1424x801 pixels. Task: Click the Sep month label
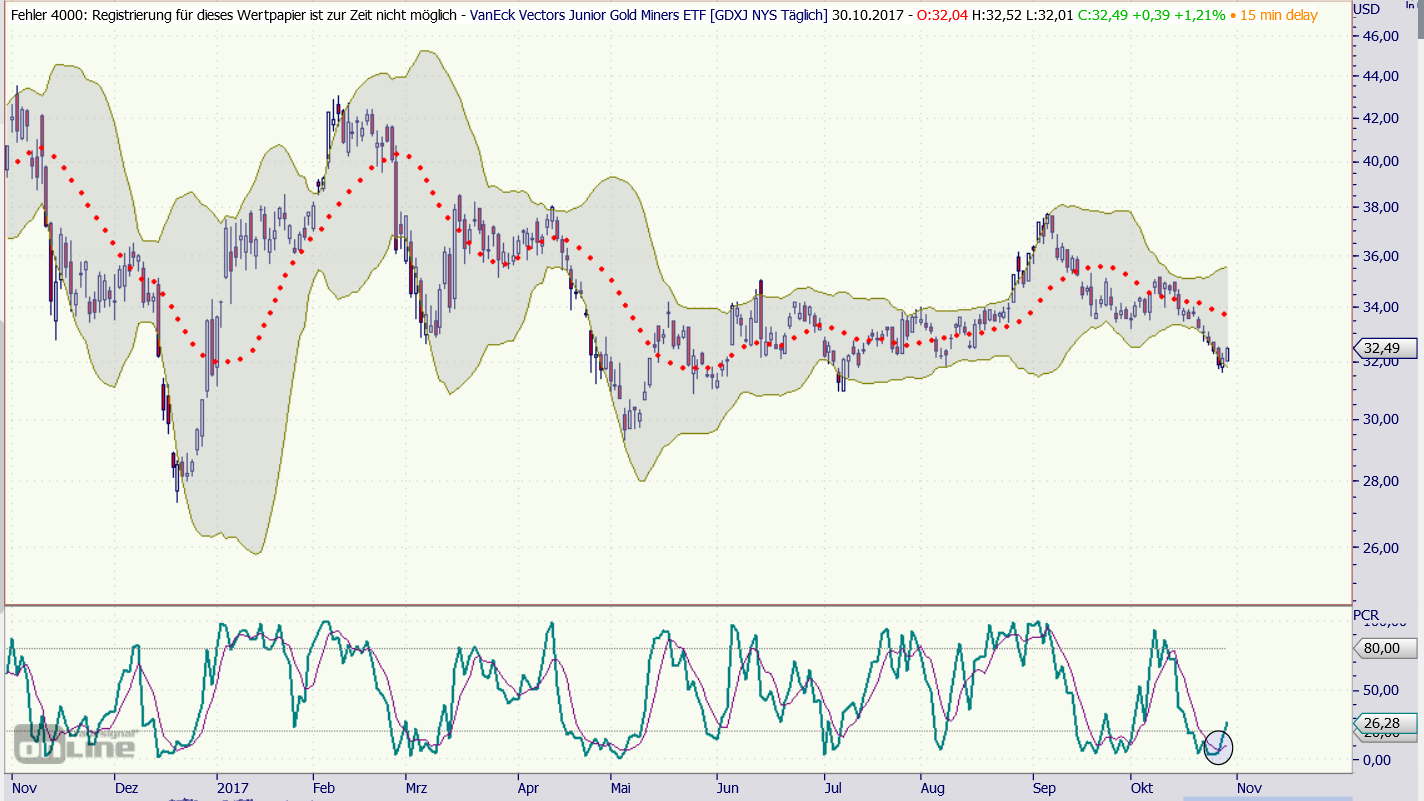pyautogui.click(x=1043, y=788)
